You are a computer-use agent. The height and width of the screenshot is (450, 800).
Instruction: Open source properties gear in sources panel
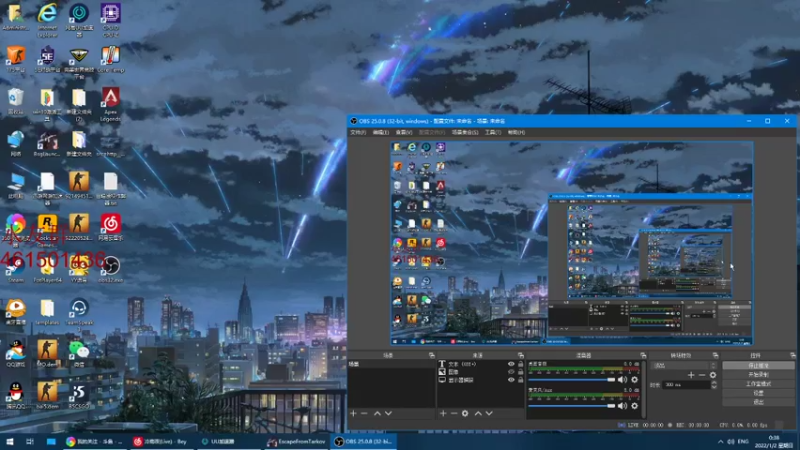tap(465, 413)
